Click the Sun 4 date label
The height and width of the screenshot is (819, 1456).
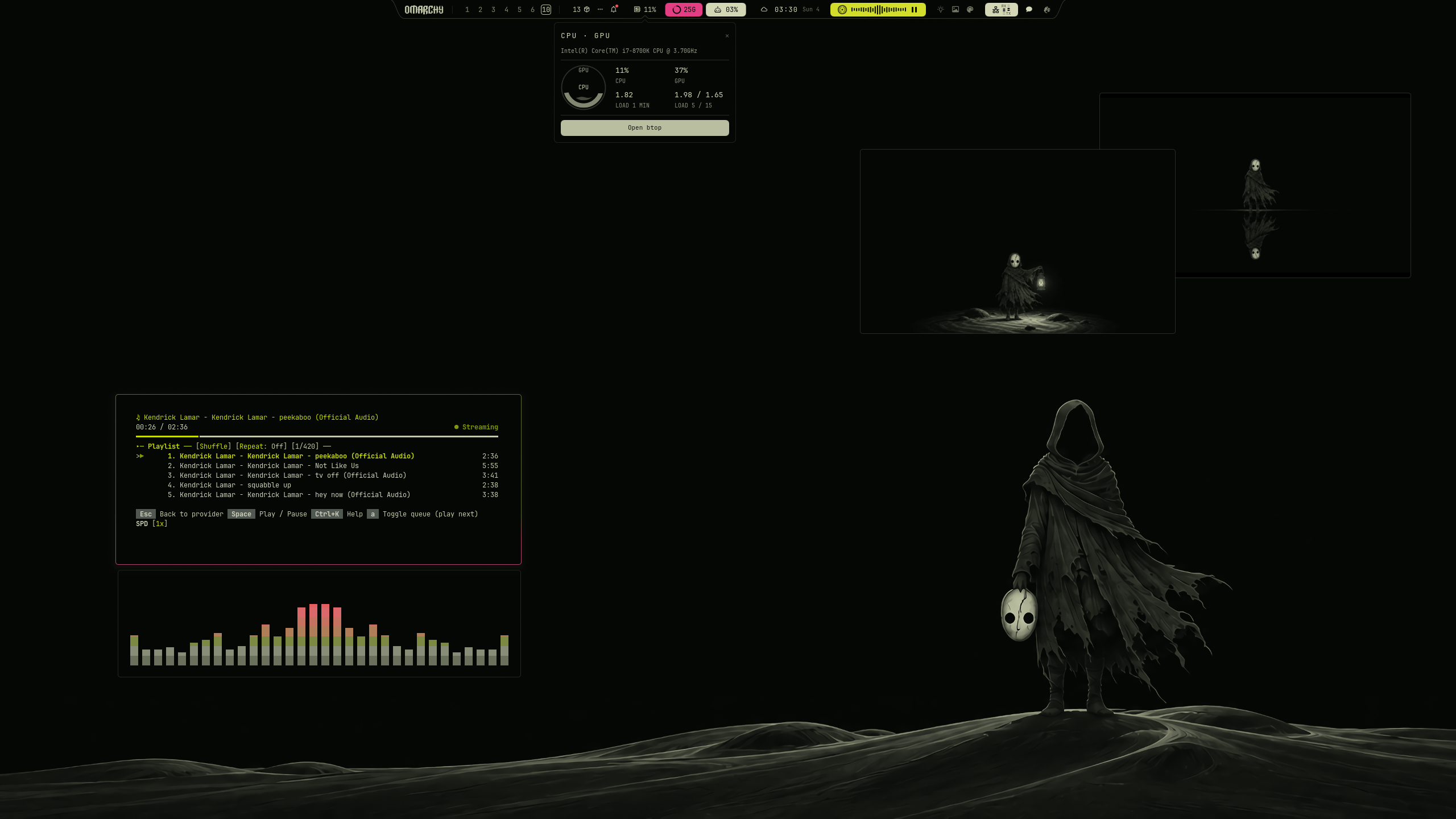tap(811, 10)
